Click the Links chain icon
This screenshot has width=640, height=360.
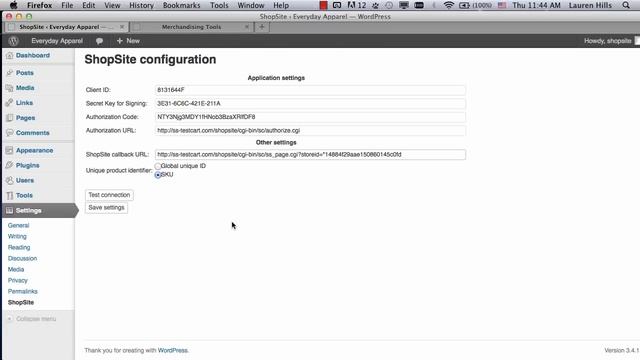point(10,103)
